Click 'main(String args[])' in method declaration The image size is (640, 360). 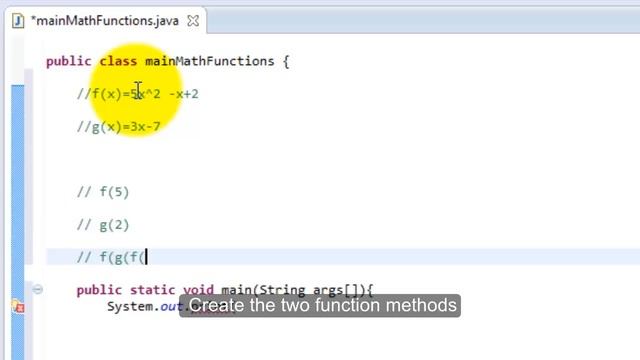293,290
